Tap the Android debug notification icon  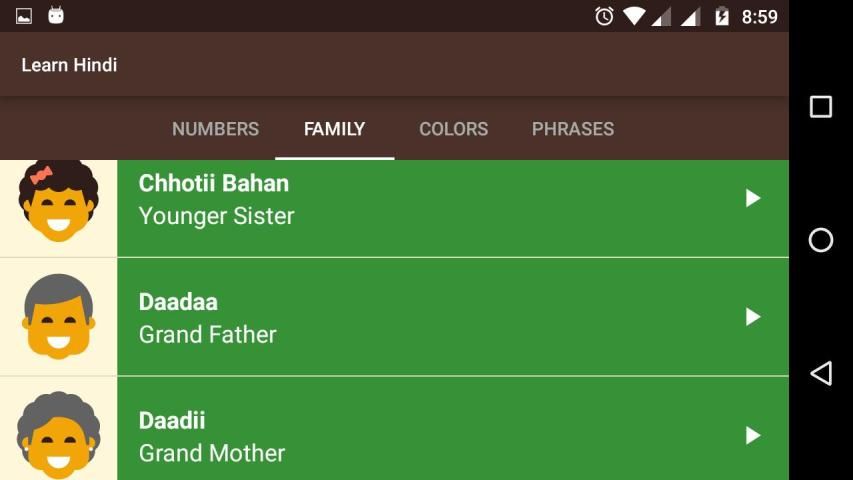pyautogui.click(x=56, y=16)
